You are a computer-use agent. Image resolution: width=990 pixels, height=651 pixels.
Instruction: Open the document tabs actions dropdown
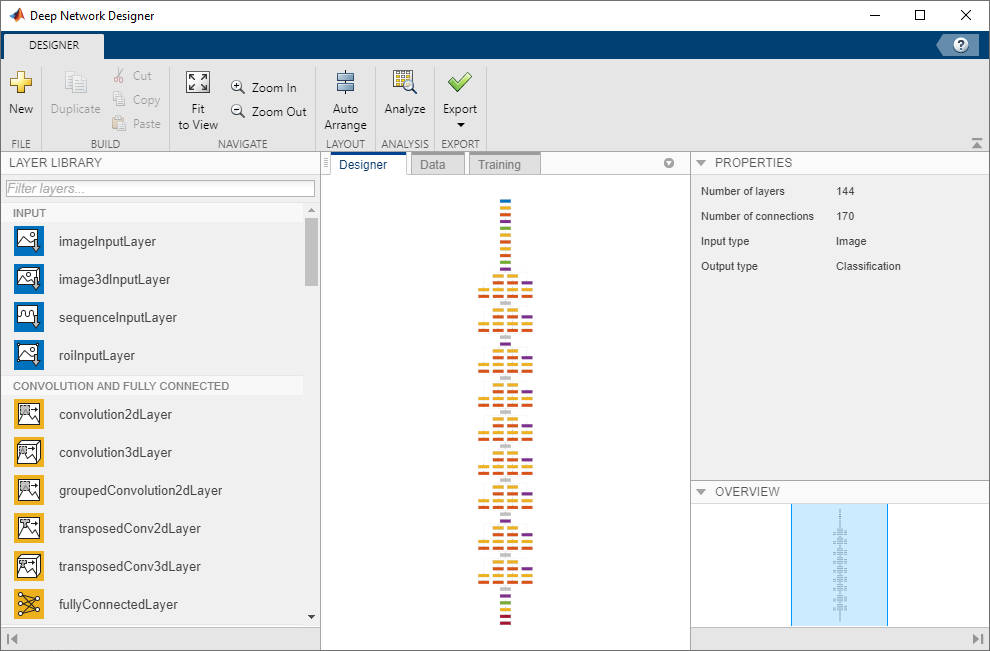(x=669, y=164)
